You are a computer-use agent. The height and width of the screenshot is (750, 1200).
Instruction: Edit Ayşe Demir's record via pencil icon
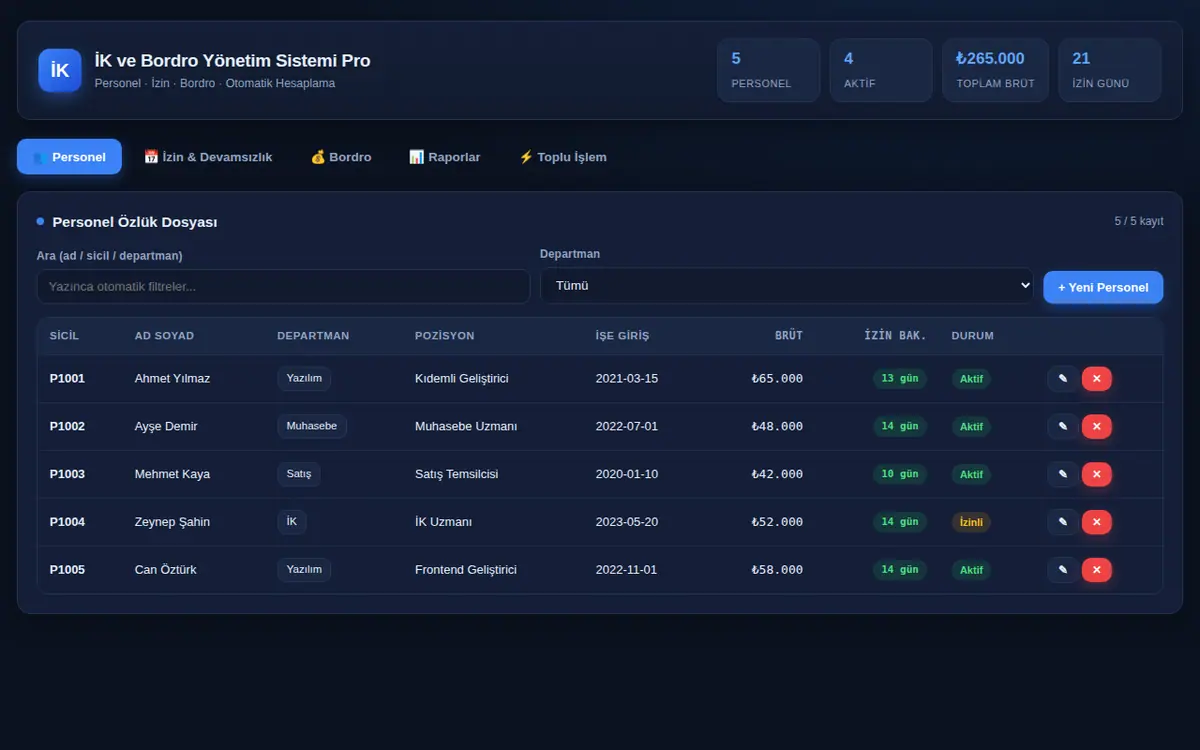point(1063,426)
